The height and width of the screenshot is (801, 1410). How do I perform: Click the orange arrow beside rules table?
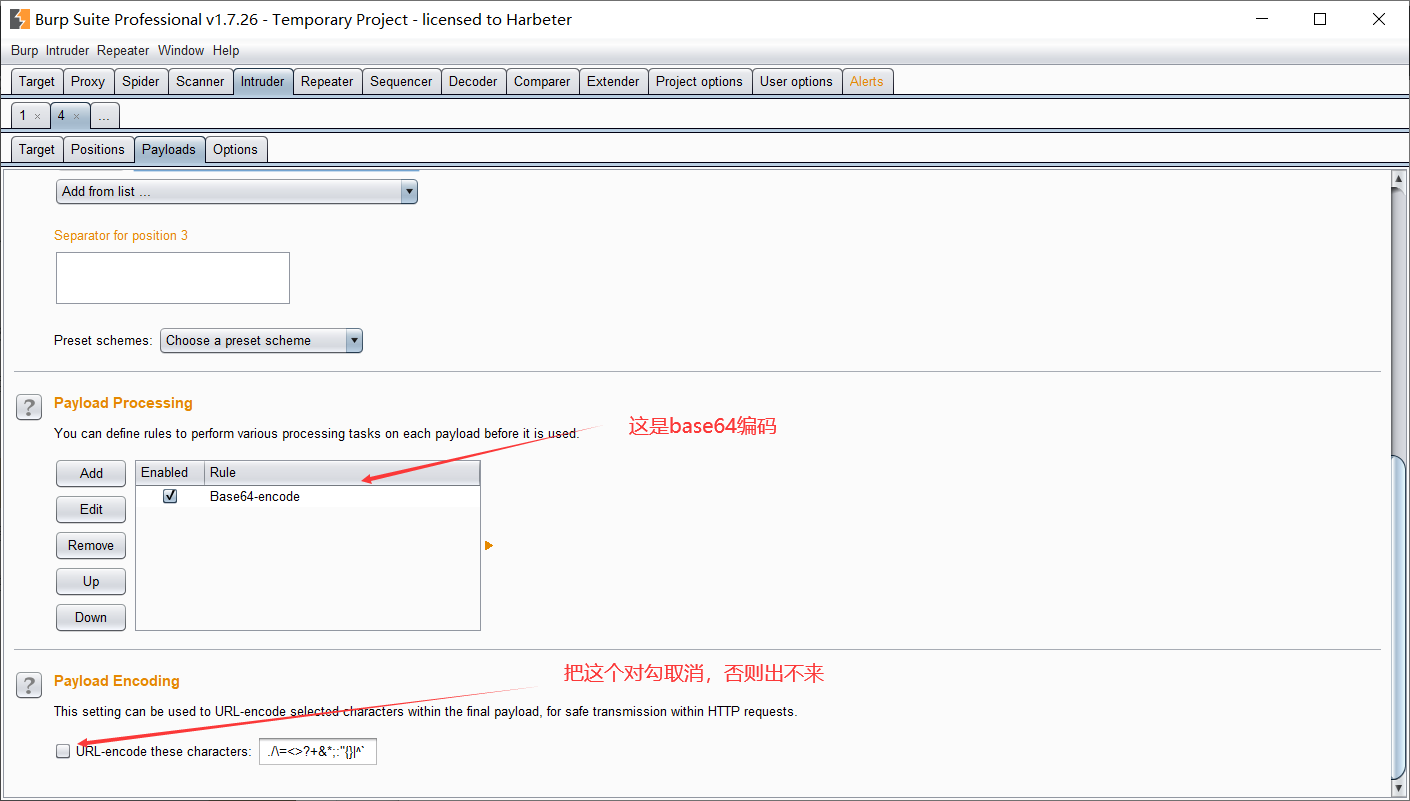pyautogui.click(x=489, y=545)
